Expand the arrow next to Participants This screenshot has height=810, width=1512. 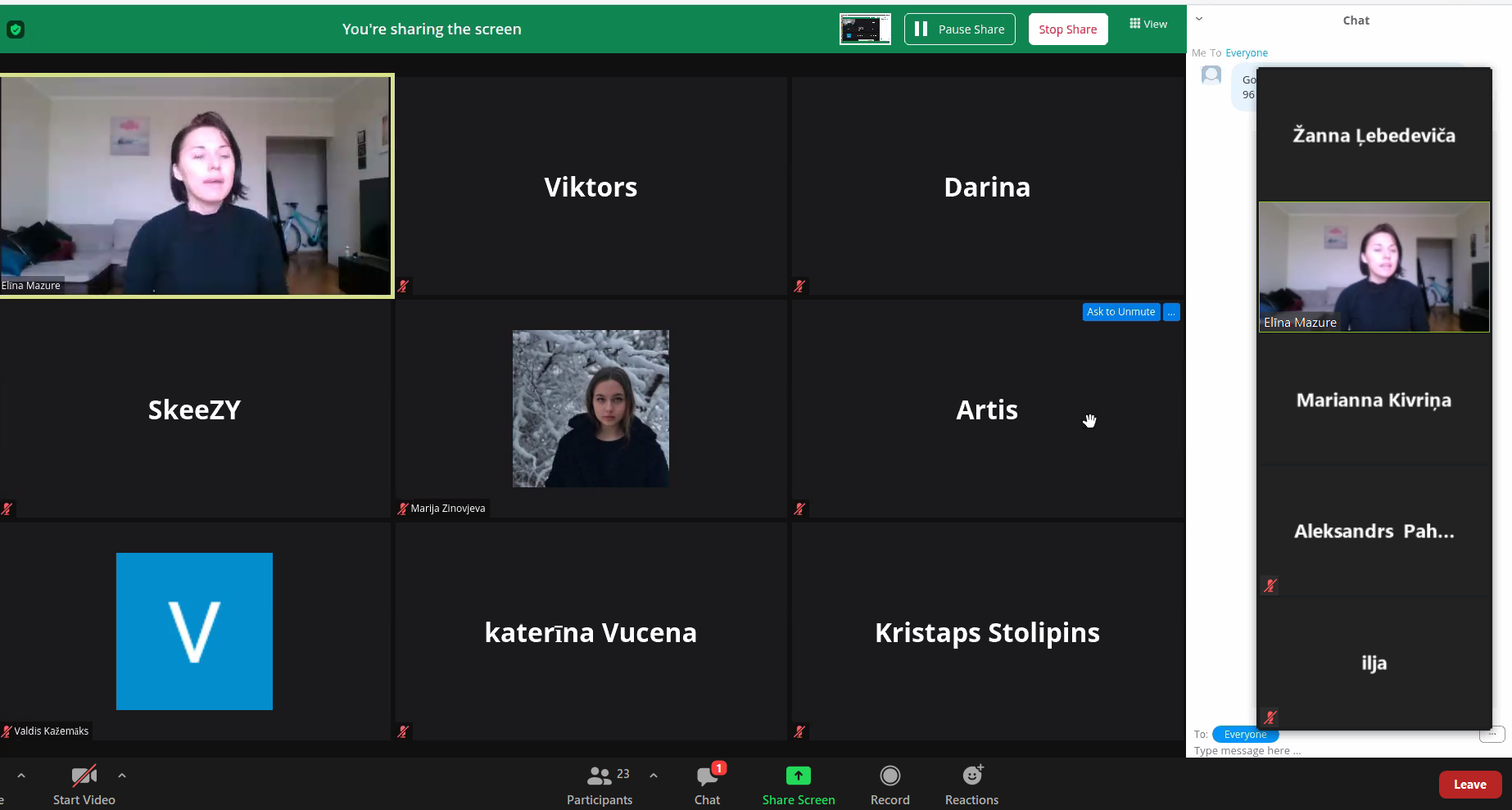point(654,775)
